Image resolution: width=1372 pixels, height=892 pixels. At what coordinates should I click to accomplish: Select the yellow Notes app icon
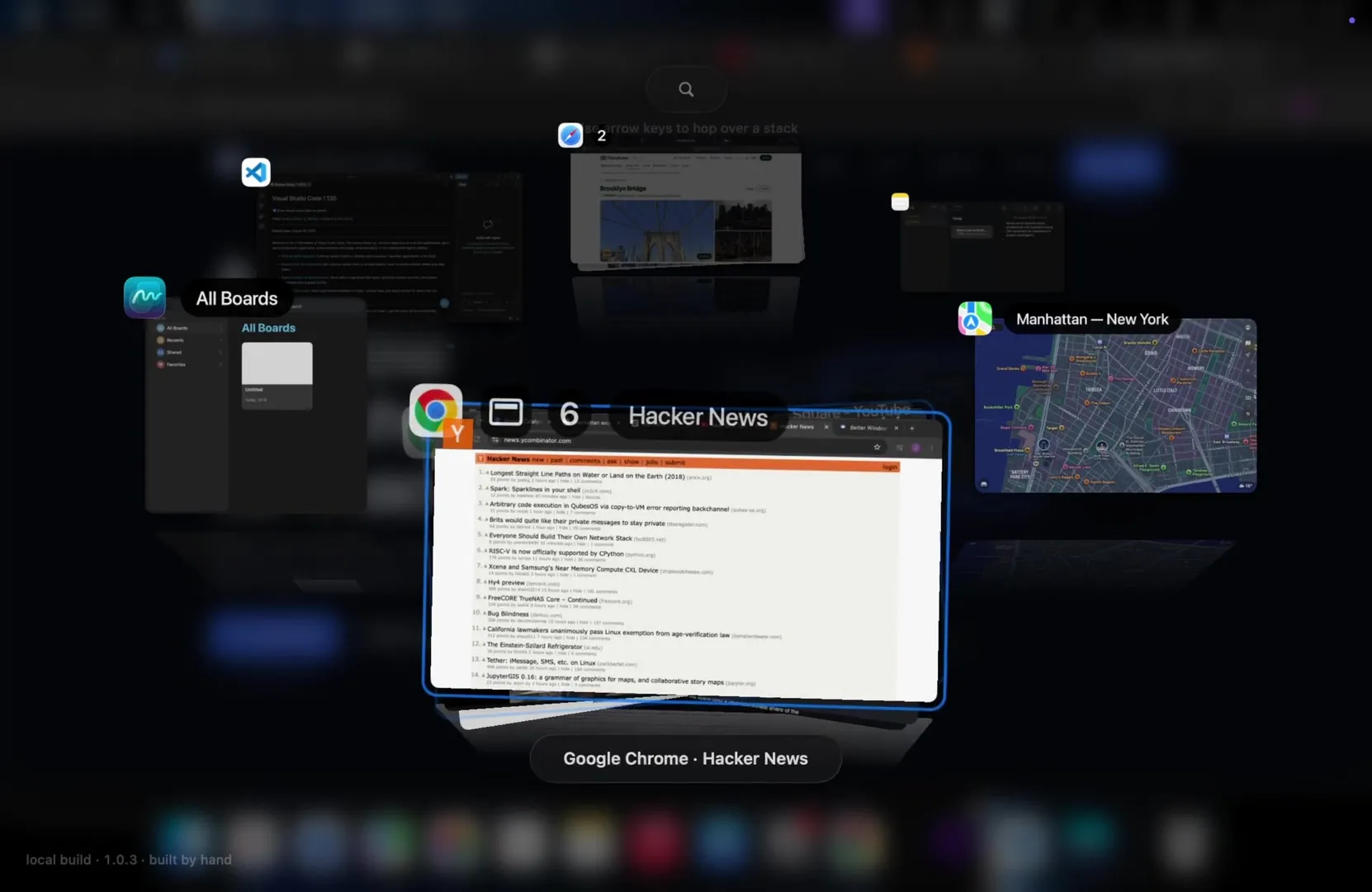900,202
